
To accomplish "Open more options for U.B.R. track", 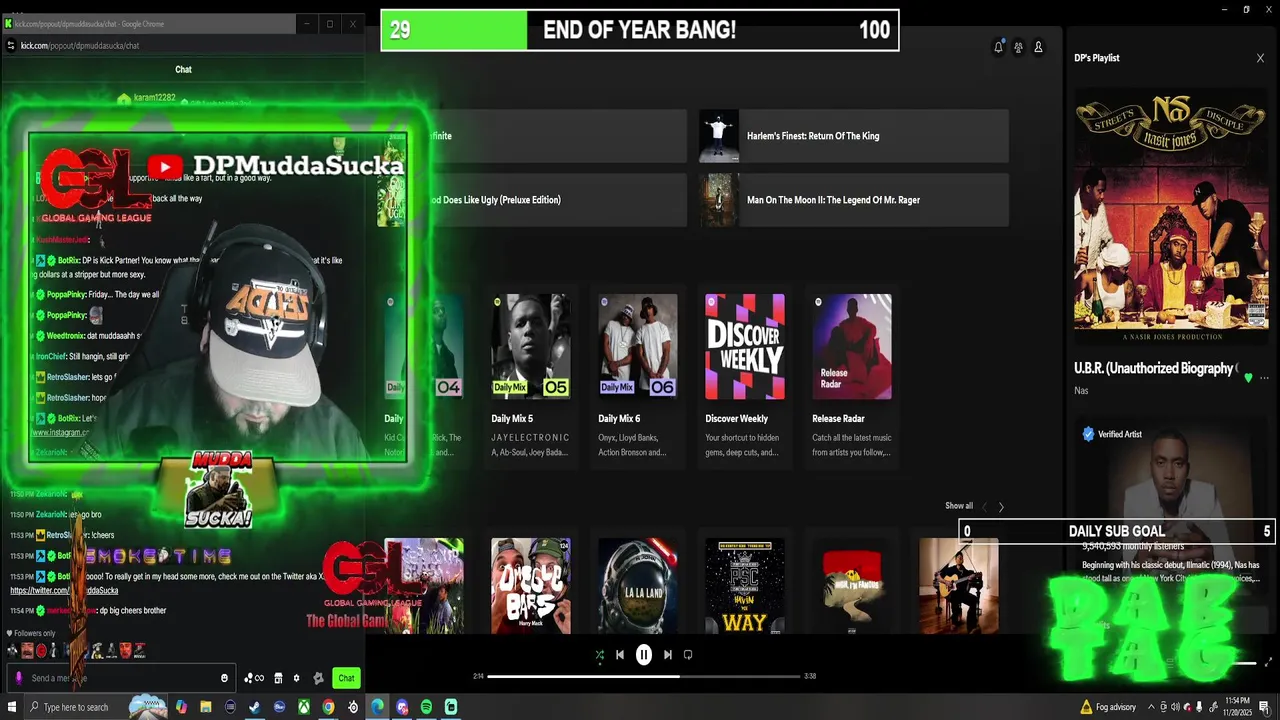I will pyautogui.click(x=1264, y=378).
